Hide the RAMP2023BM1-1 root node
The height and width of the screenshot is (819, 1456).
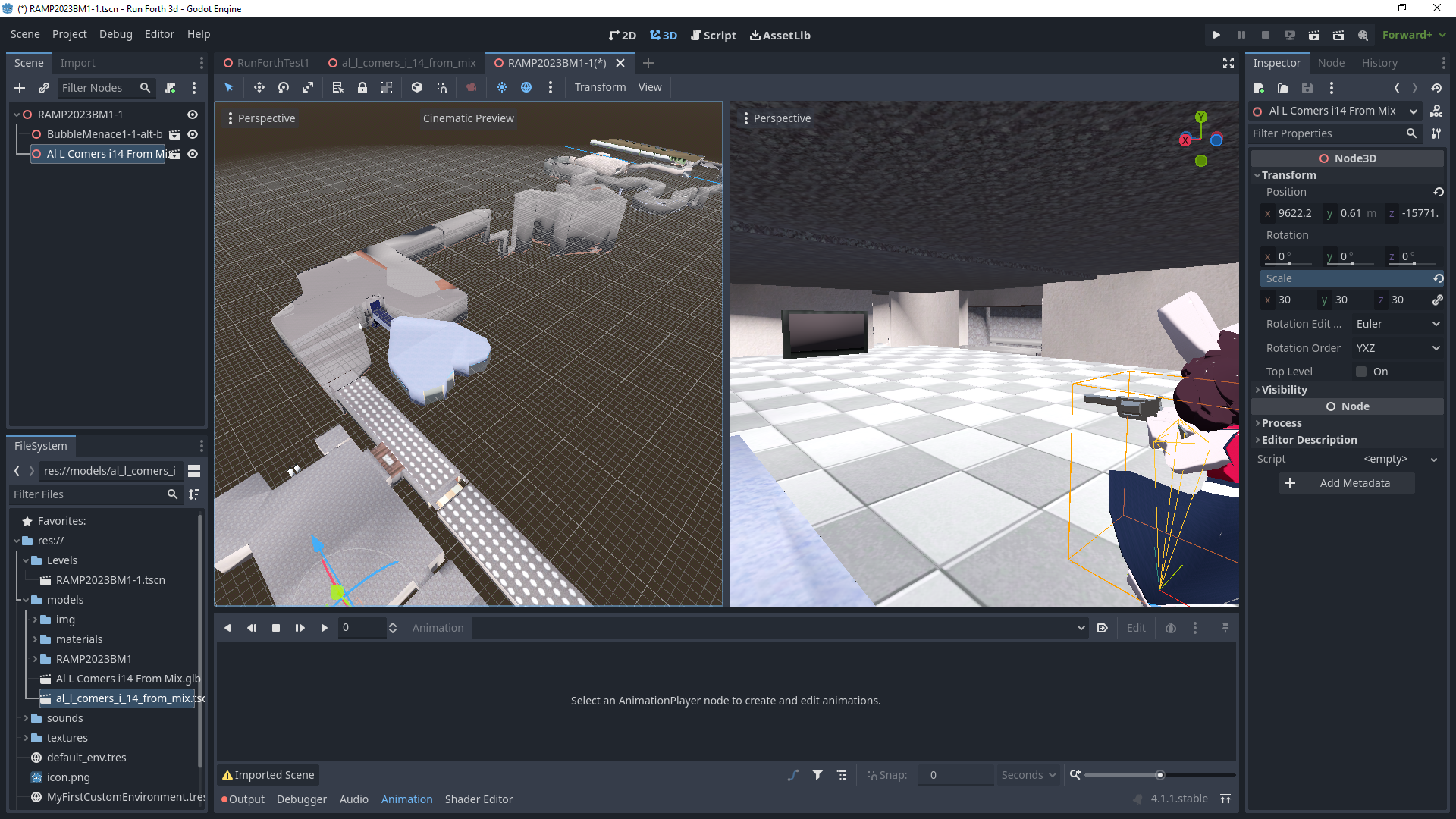[193, 115]
